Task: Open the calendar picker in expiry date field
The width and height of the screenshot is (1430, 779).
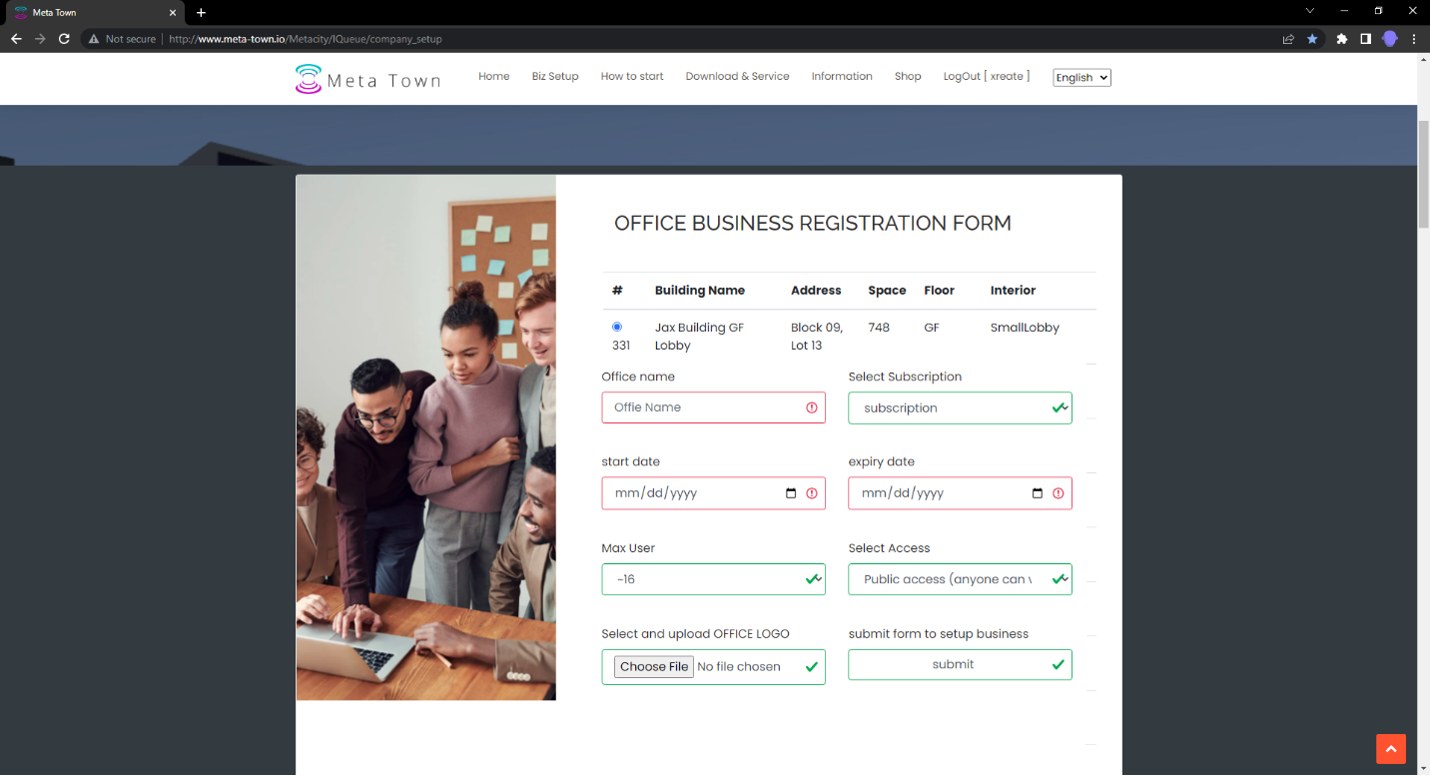Action: tap(1037, 493)
